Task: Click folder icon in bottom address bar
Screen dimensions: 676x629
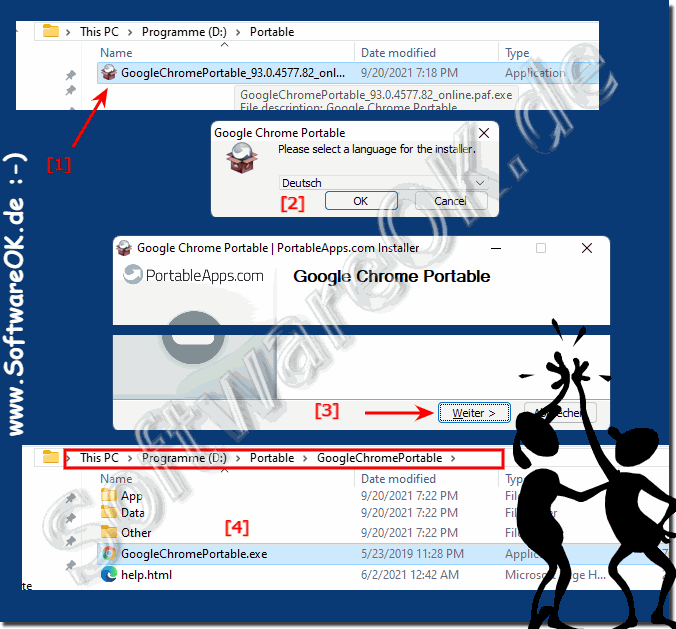Action: (x=51, y=457)
